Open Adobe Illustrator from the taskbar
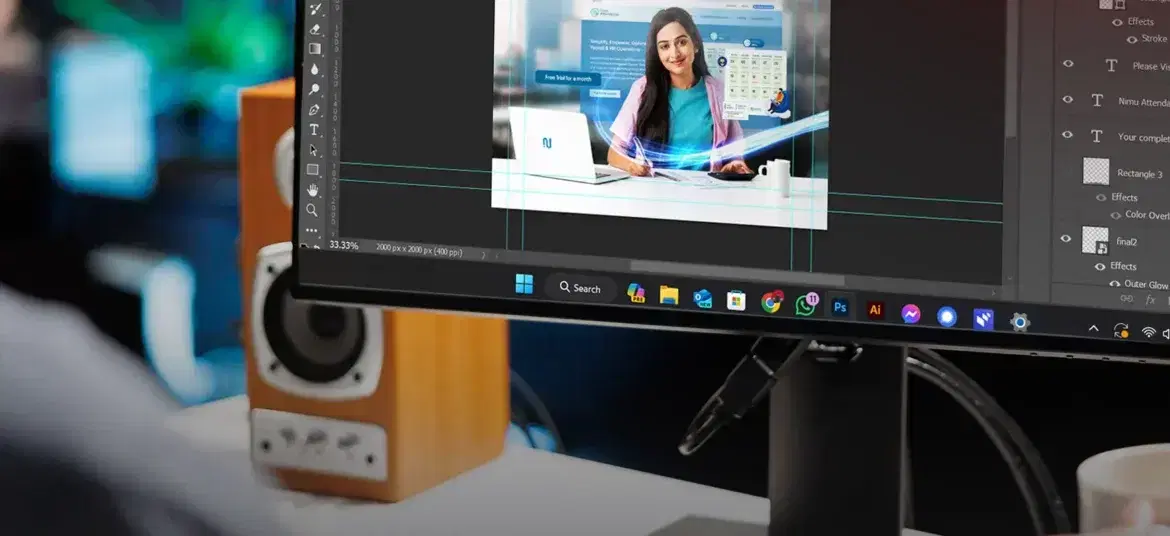This screenshot has width=1170, height=536. coord(875,310)
